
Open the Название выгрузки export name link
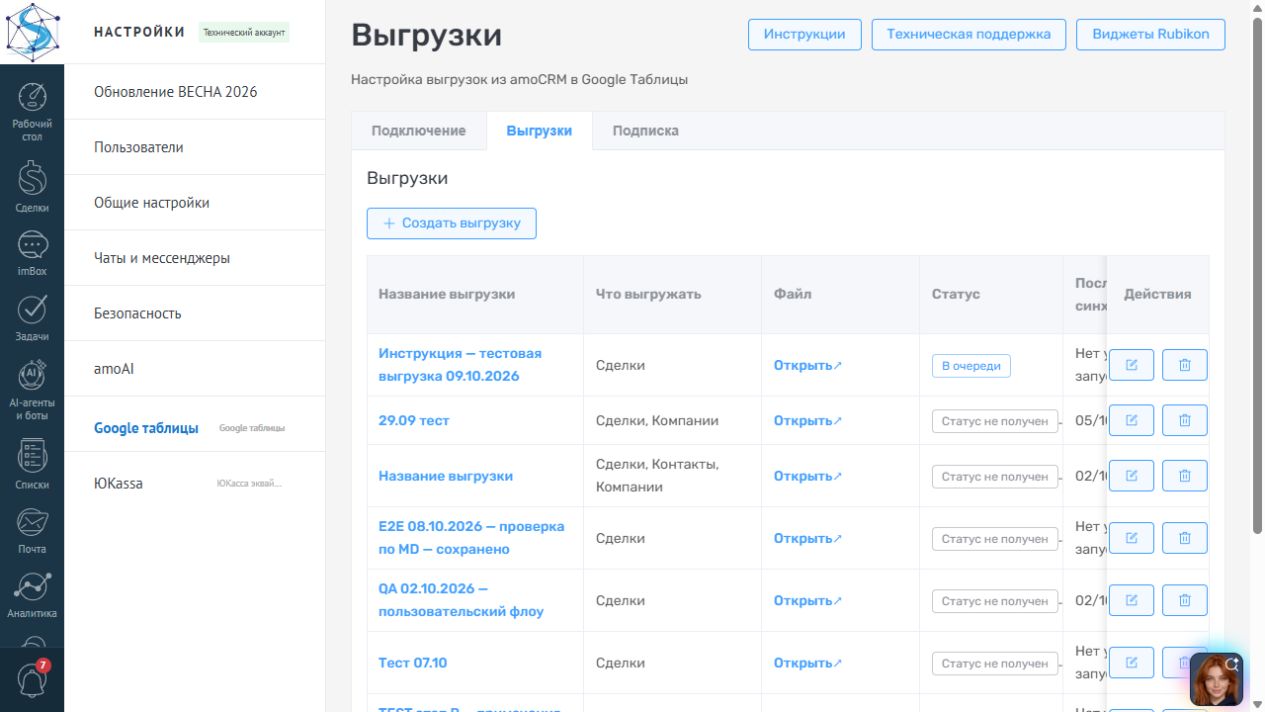point(446,476)
